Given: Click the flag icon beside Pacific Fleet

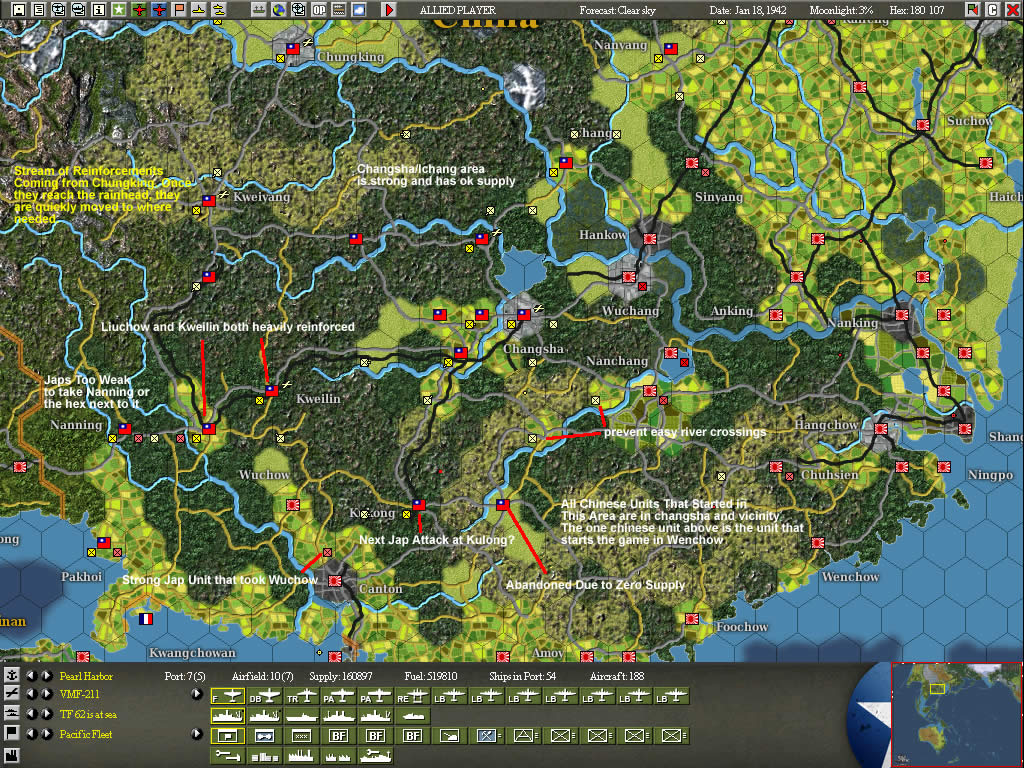Looking at the screenshot, I should [11, 733].
